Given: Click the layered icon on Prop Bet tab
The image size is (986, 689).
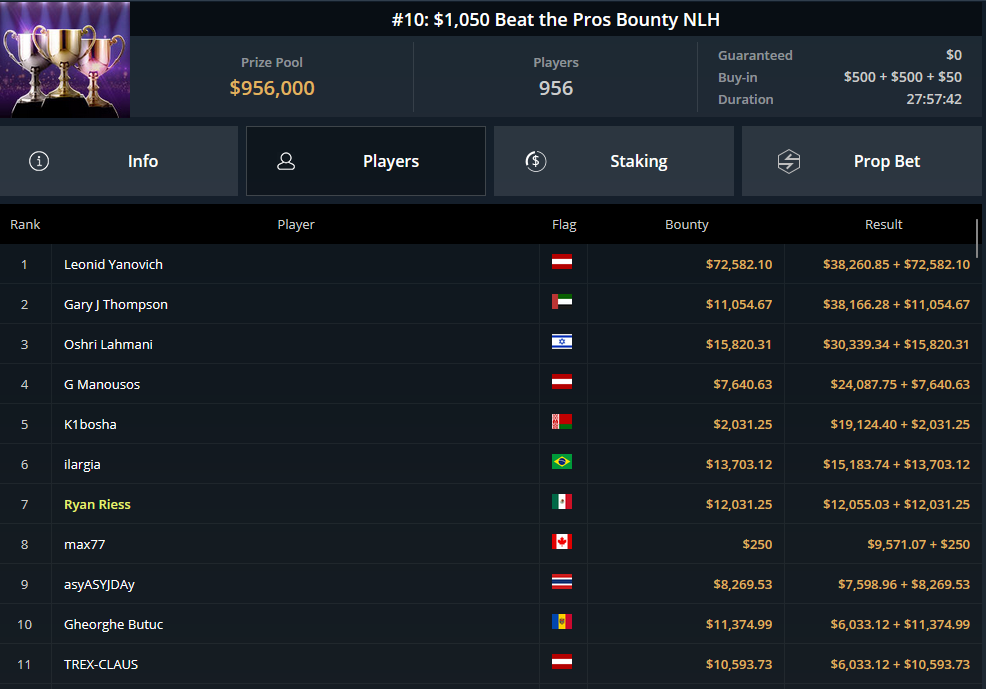Looking at the screenshot, I should click(788, 160).
